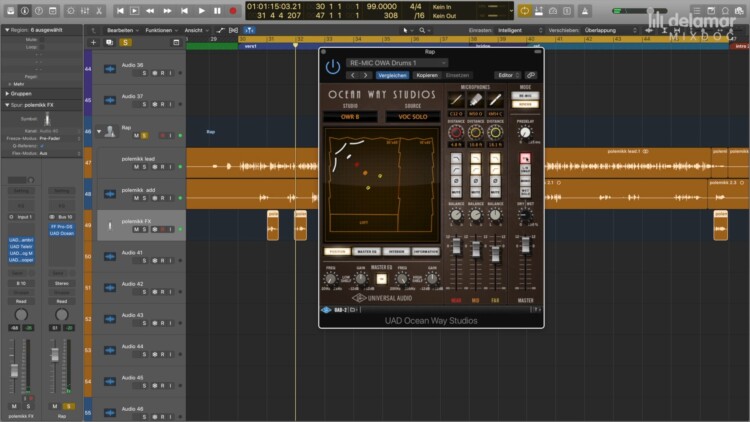Click the Rewind transport button

[x=150, y=11]
